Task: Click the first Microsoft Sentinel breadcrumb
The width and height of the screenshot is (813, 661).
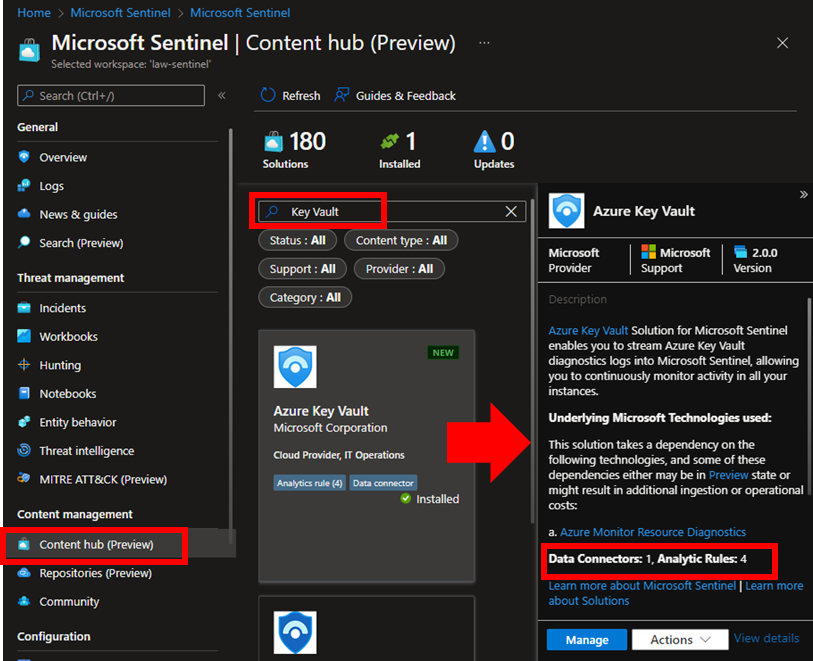Action: tap(120, 12)
